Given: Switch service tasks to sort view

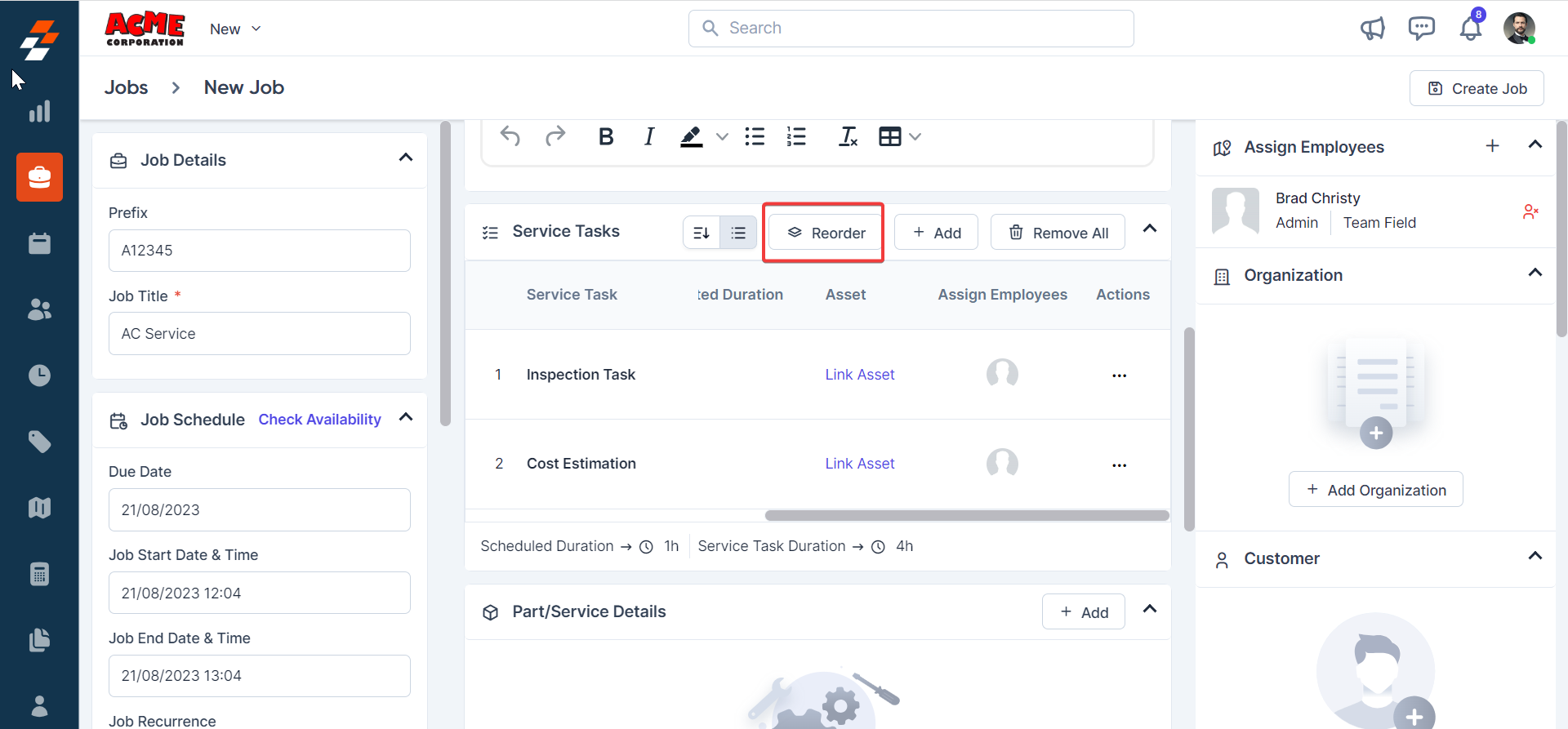Looking at the screenshot, I should pyautogui.click(x=702, y=233).
